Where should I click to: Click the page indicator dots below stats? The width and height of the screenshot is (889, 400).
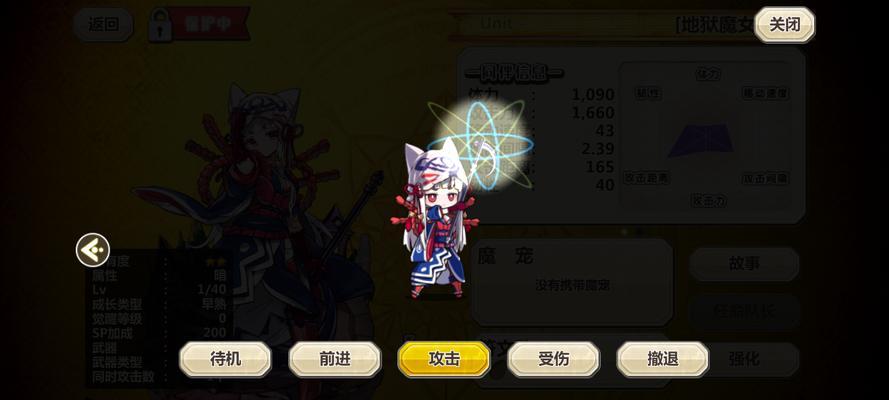coord(632,232)
